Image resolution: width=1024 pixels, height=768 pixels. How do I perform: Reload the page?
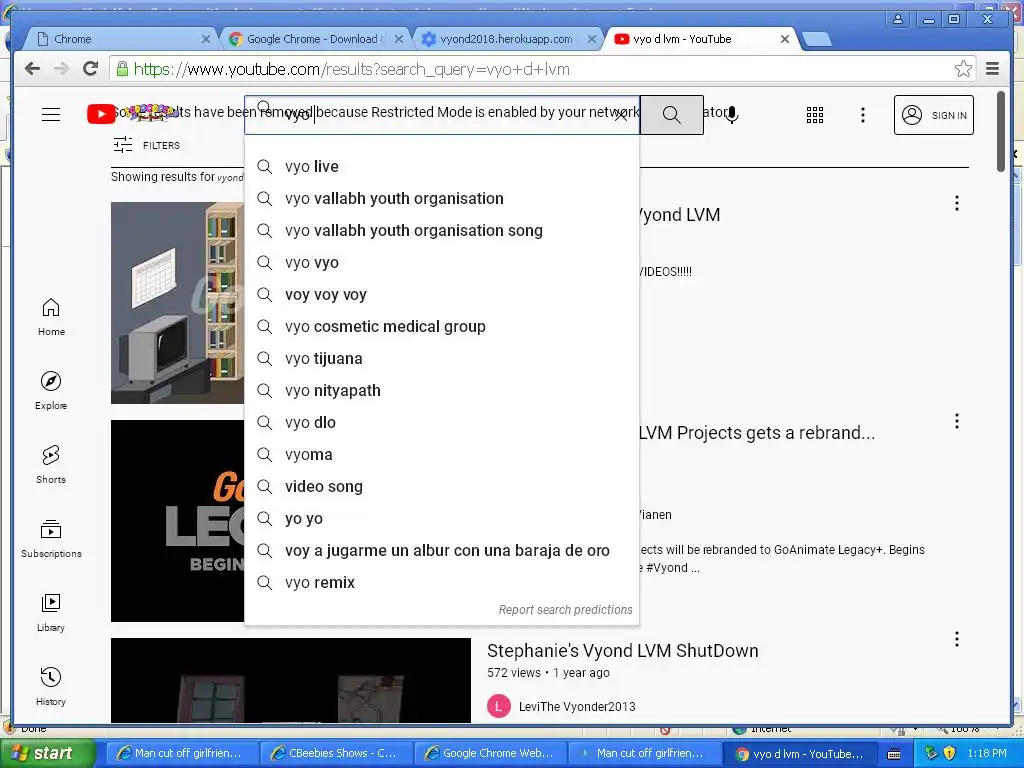pos(90,69)
